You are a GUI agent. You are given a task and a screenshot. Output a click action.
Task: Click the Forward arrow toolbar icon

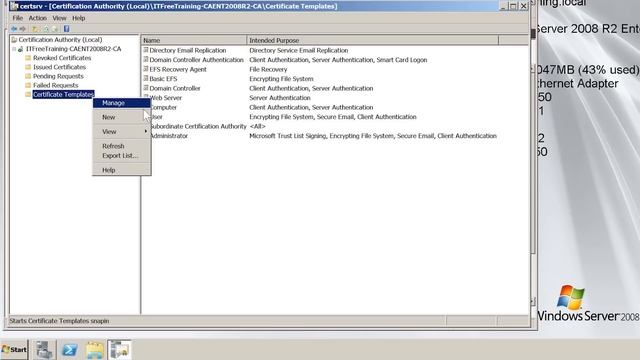pyautogui.click(x=23, y=29)
